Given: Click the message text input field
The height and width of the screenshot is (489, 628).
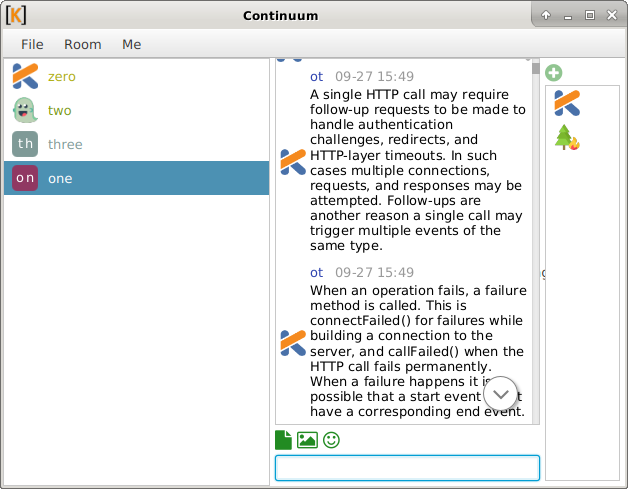Looking at the screenshot, I should click(x=407, y=468).
